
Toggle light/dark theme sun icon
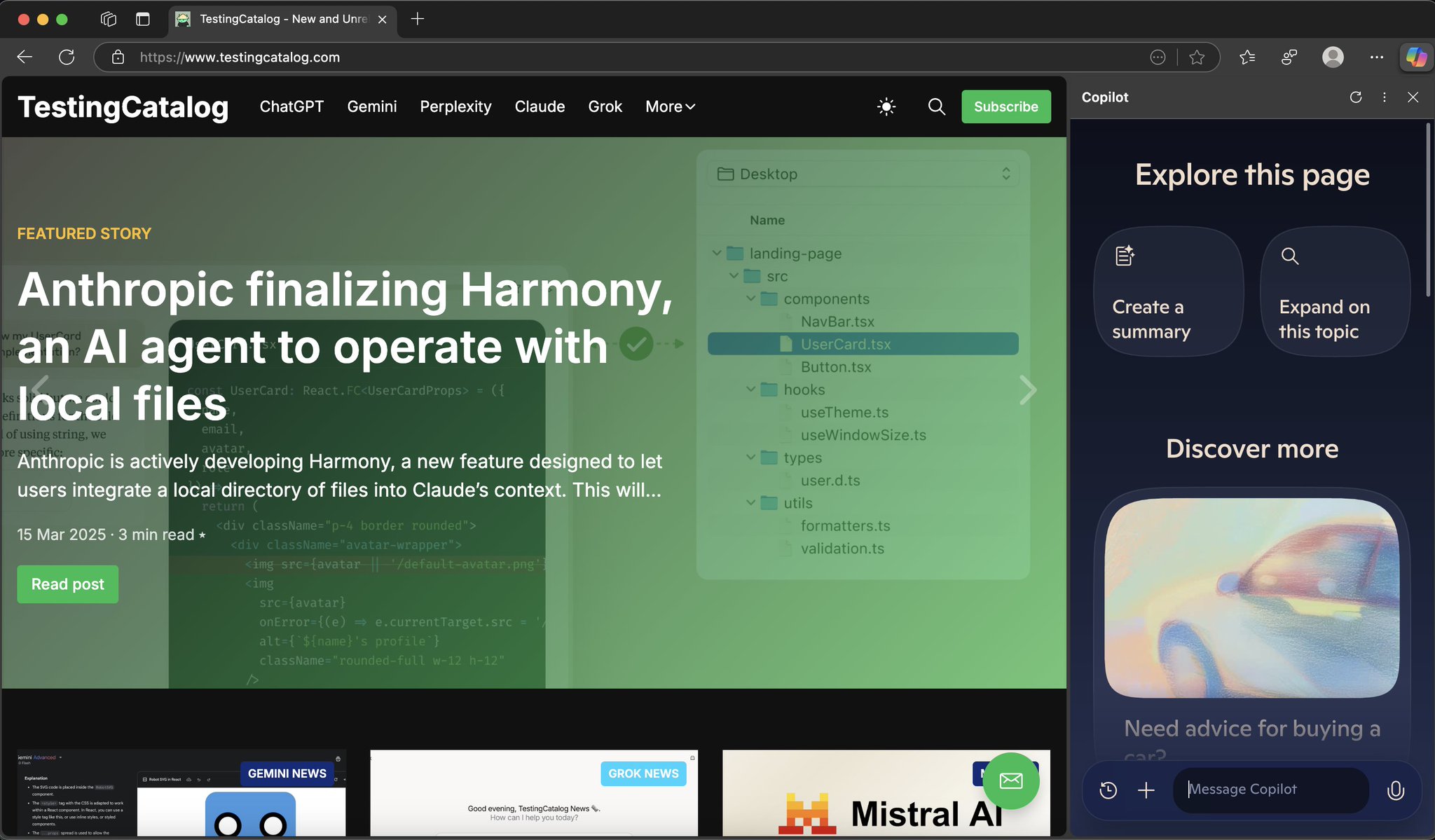click(886, 106)
